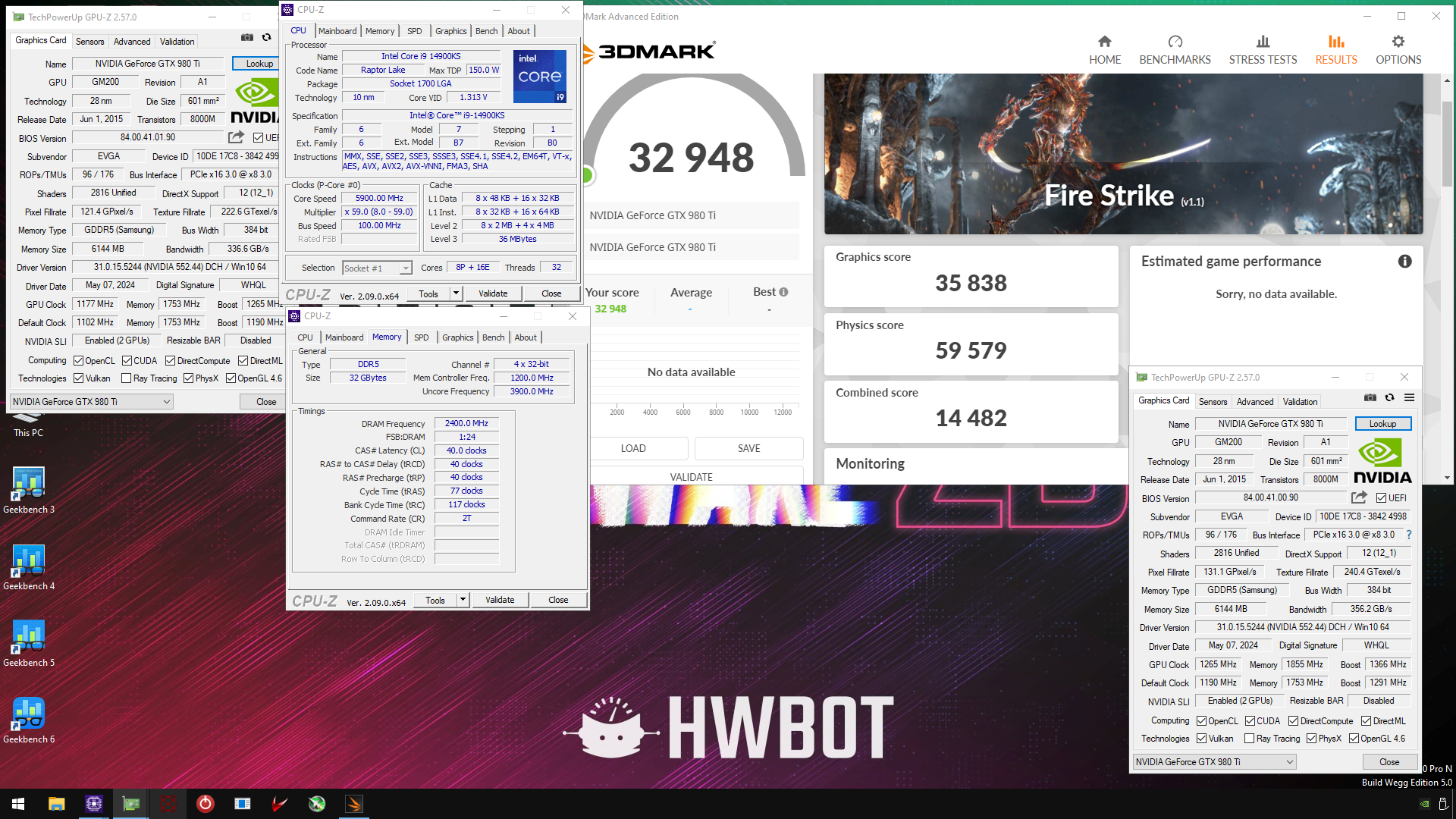Open Tools dropdown arrow in lower CPU-Z Memory window

click(463, 600)
